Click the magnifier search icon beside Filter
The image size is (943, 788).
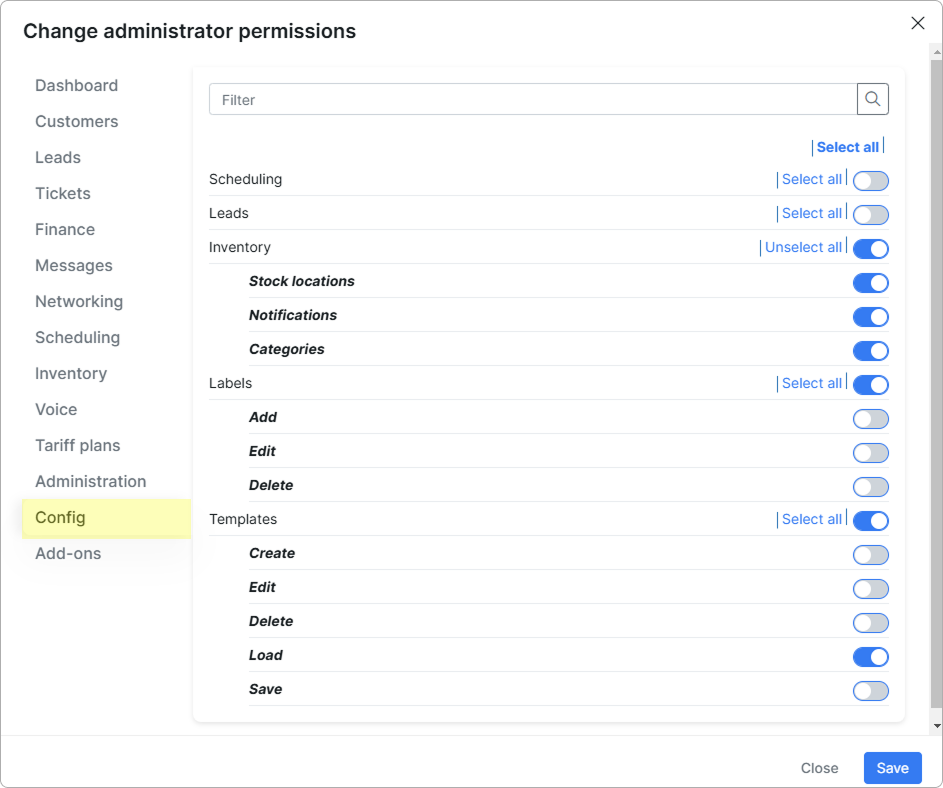872,99
